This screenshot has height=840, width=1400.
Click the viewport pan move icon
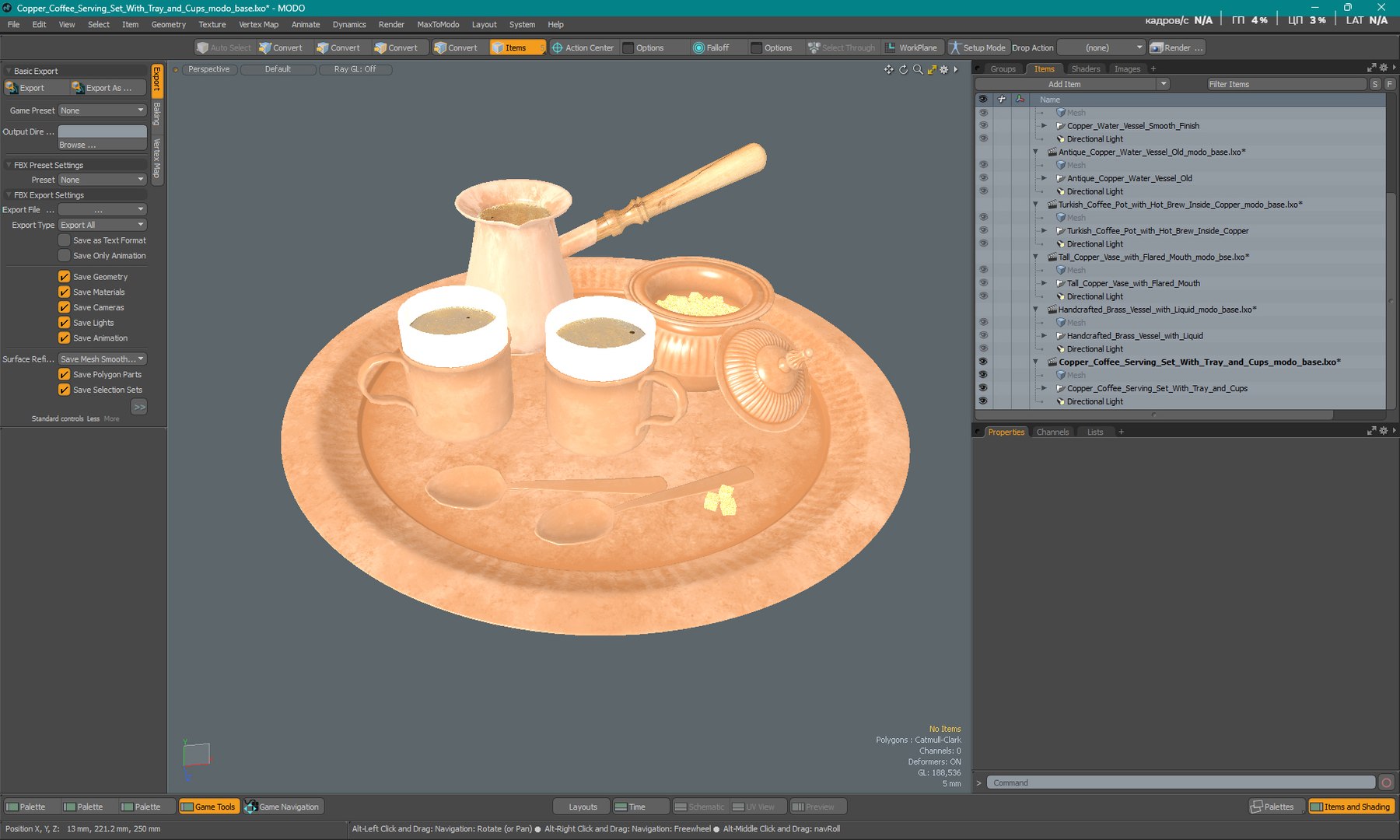[x=888, y=69]
